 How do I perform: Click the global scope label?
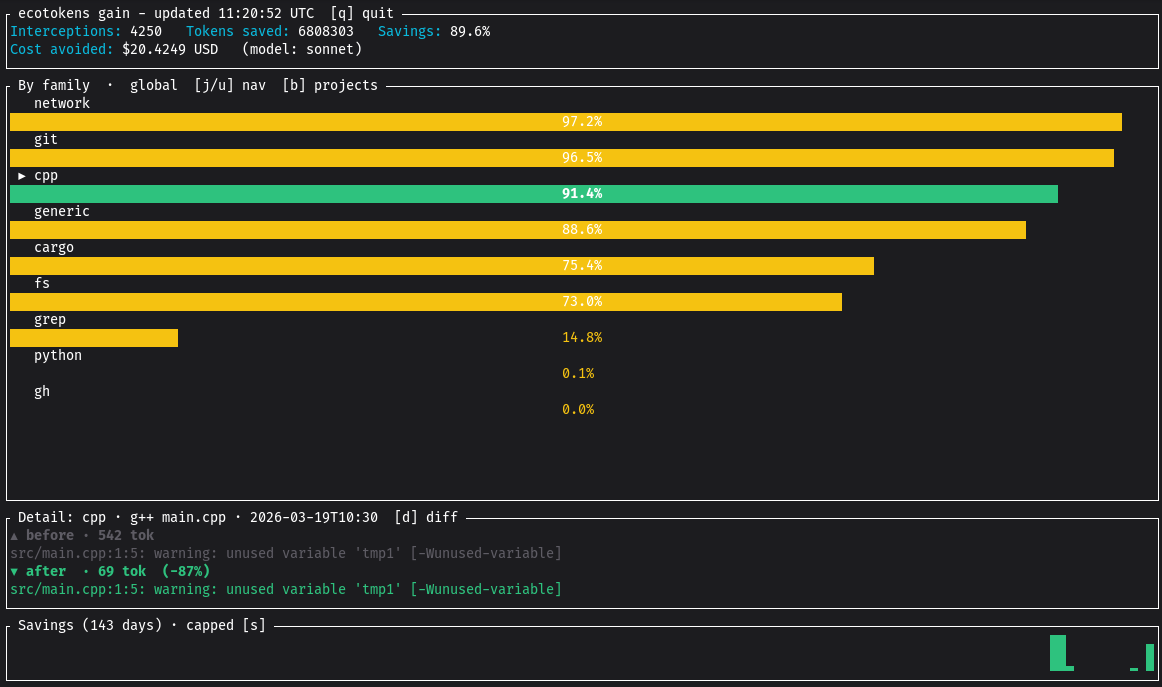154,85
